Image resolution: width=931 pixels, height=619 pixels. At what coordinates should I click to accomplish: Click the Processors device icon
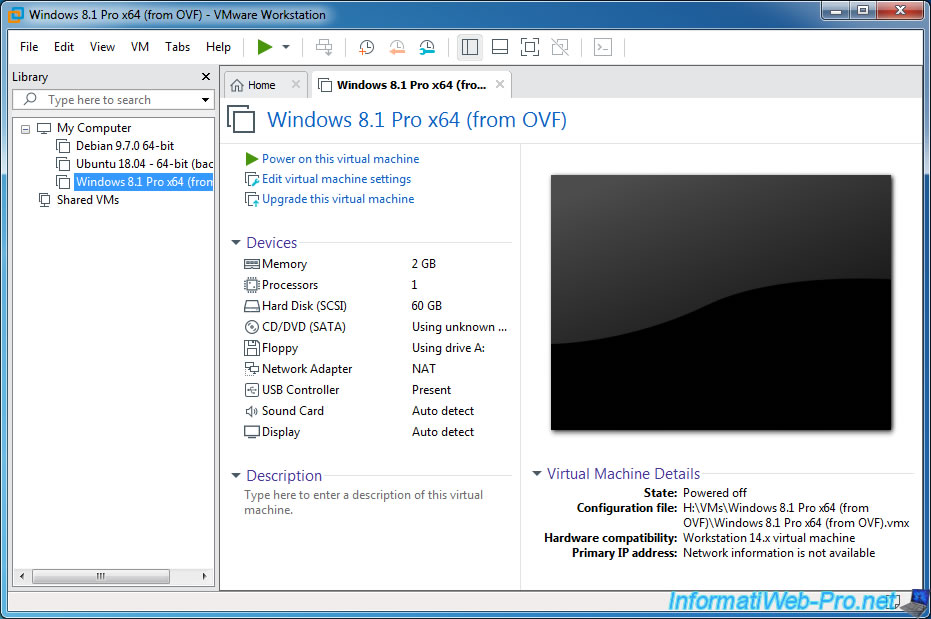252,285
